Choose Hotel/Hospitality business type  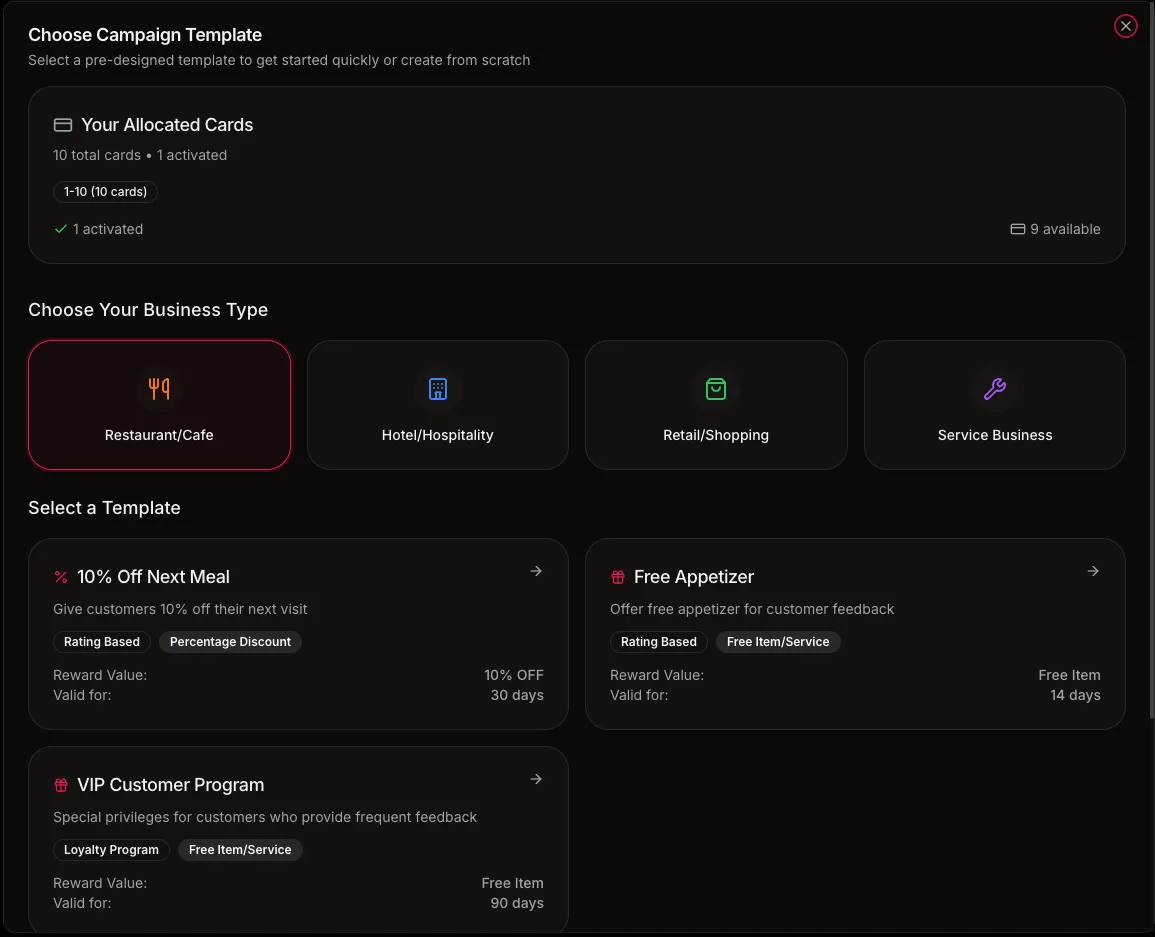pyautogui.click(x=438, y=435)
